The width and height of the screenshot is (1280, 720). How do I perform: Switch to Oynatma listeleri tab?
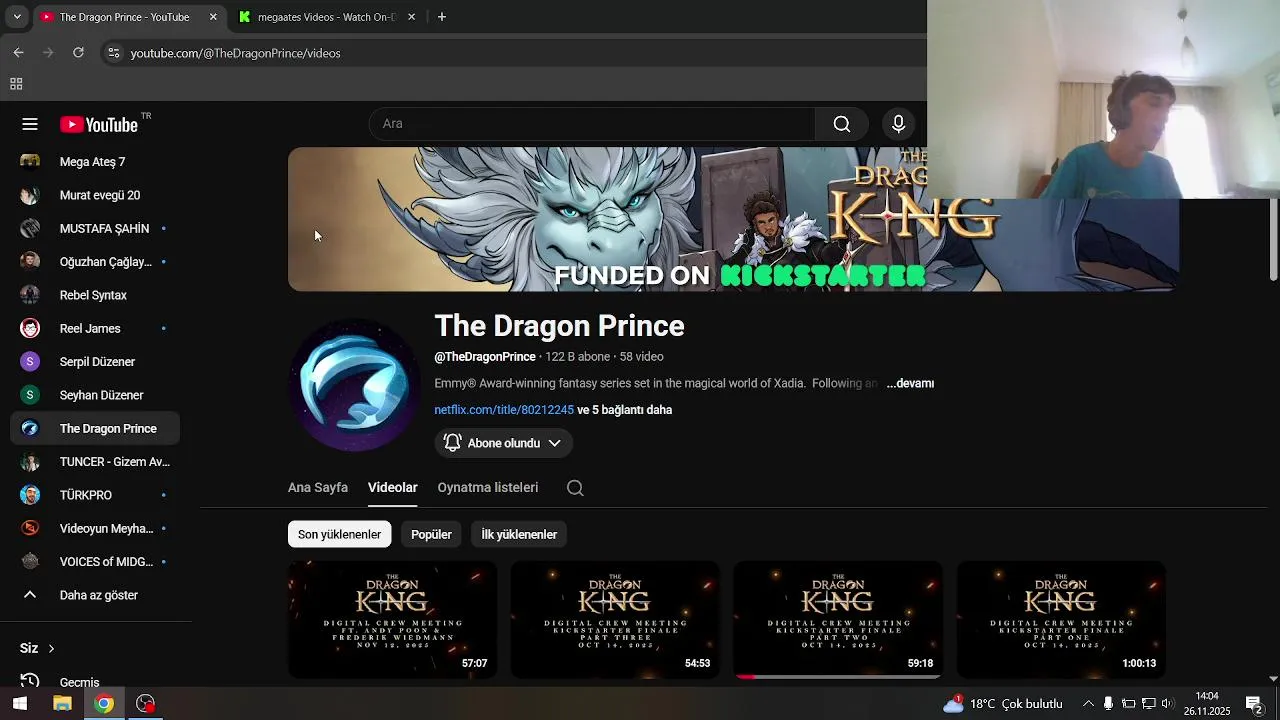[x=487, y=487]
